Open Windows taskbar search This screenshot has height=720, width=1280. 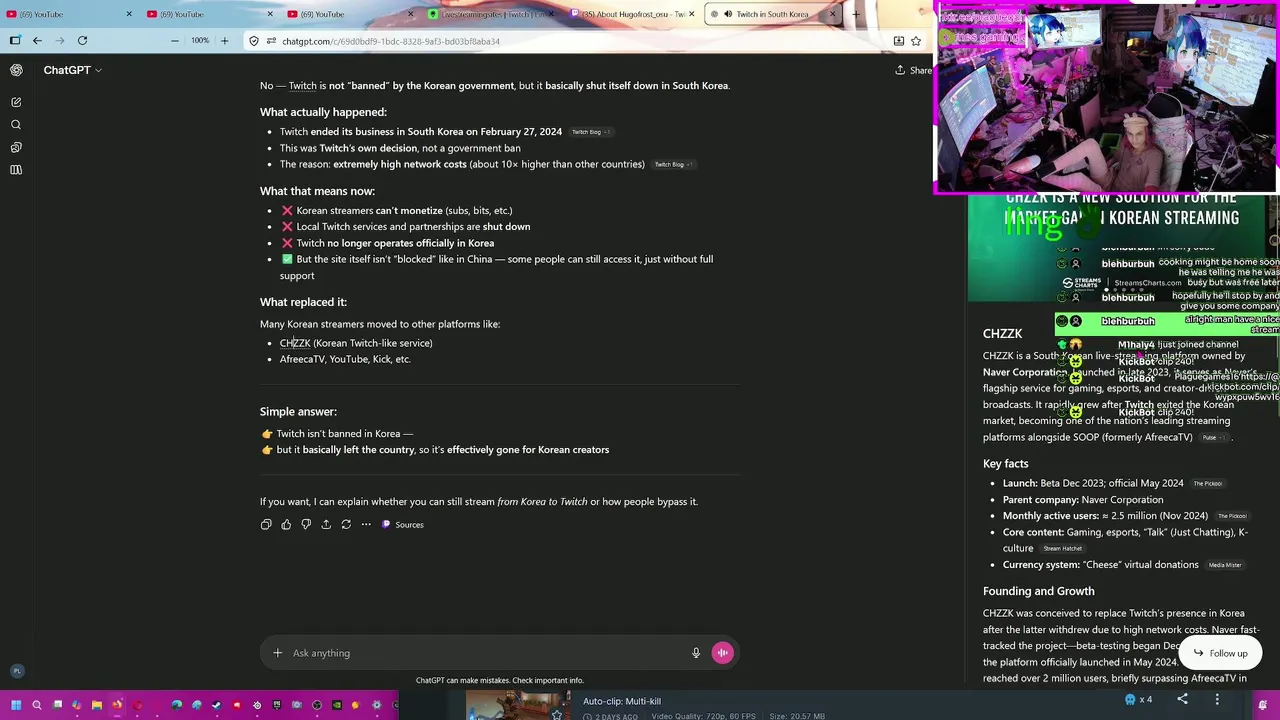36,705
